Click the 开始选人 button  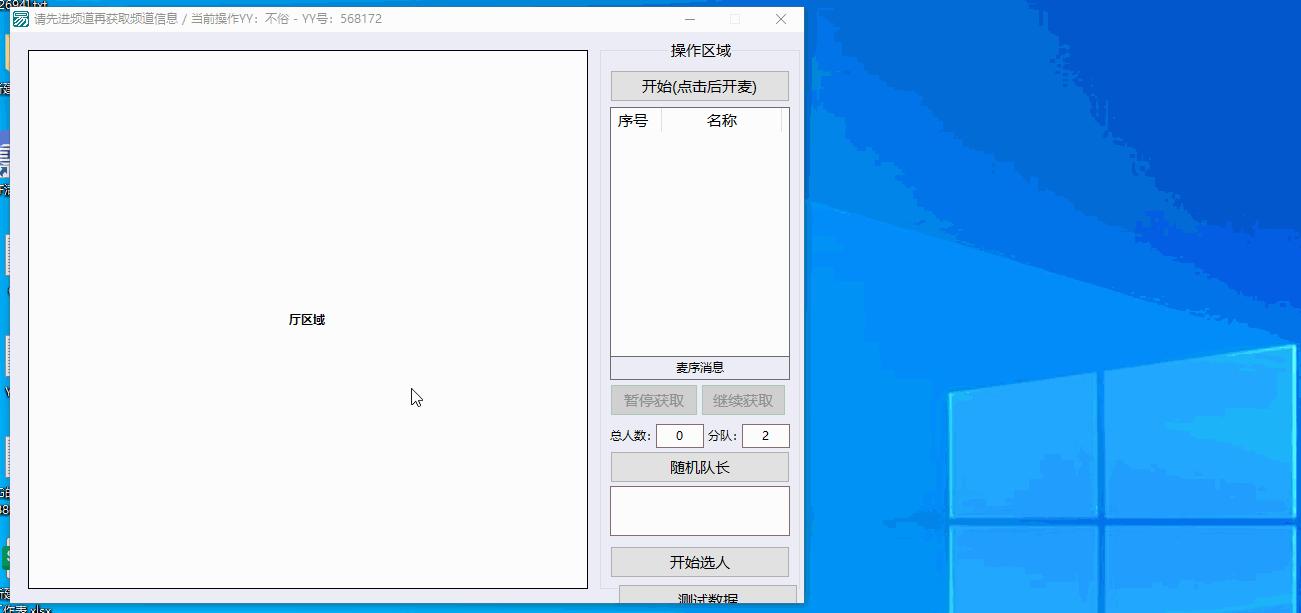pyautogui.click(x=699, y=562)
